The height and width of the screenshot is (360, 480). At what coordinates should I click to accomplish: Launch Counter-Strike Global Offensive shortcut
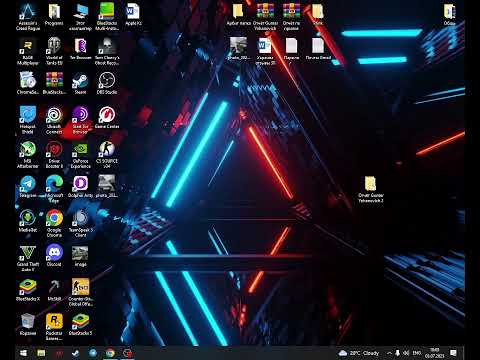pos(80,292)
